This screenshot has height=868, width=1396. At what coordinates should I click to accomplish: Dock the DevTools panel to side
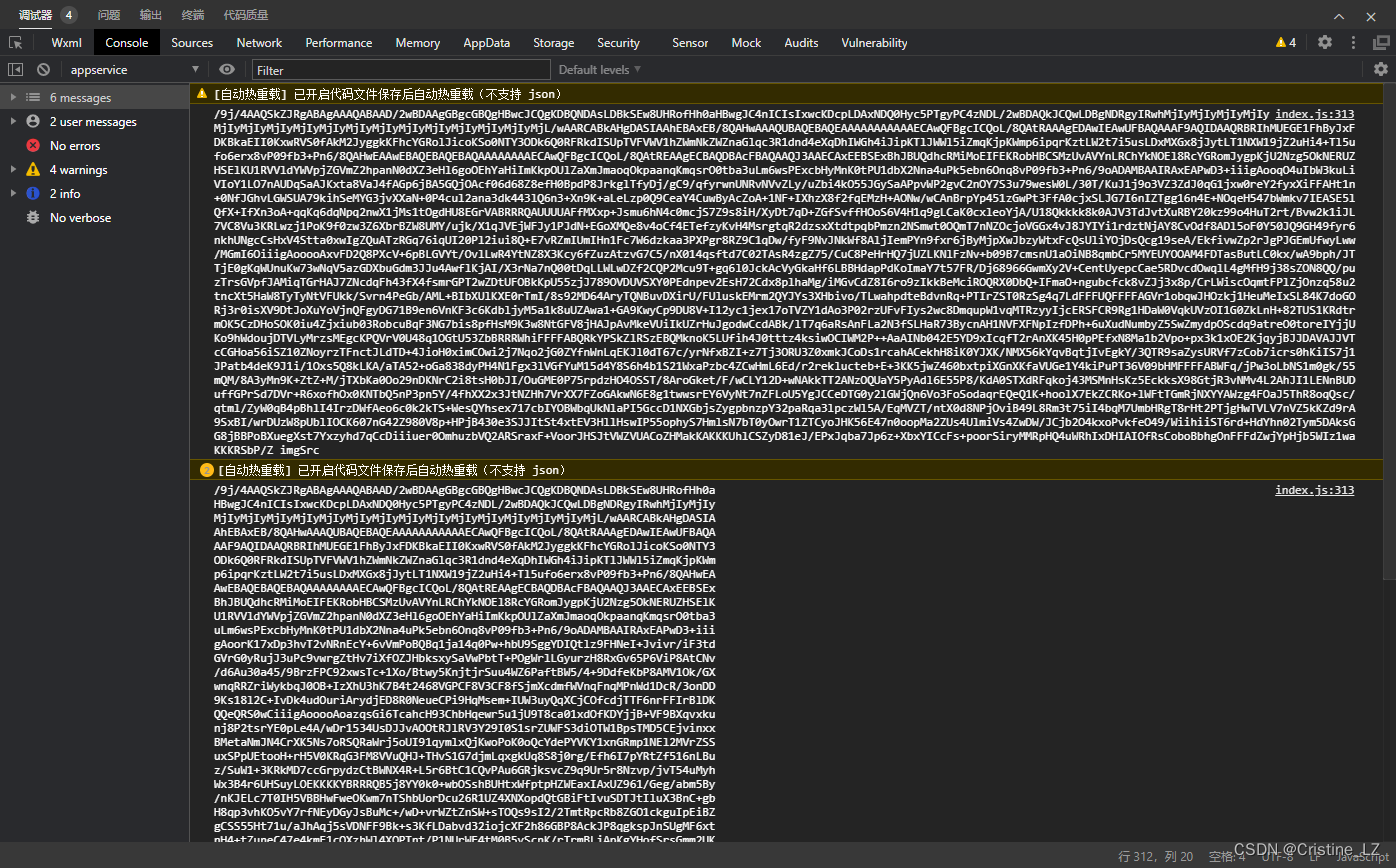[x=1380, y=42]
